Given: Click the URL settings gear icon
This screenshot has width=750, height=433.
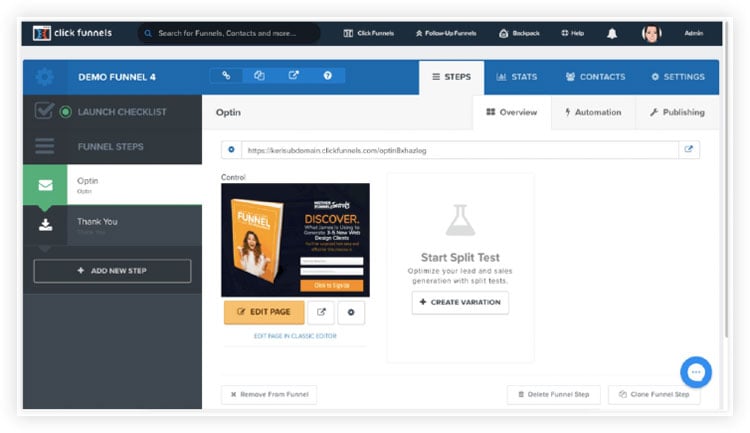Looking at the screenshot, I should coord(231,150).
